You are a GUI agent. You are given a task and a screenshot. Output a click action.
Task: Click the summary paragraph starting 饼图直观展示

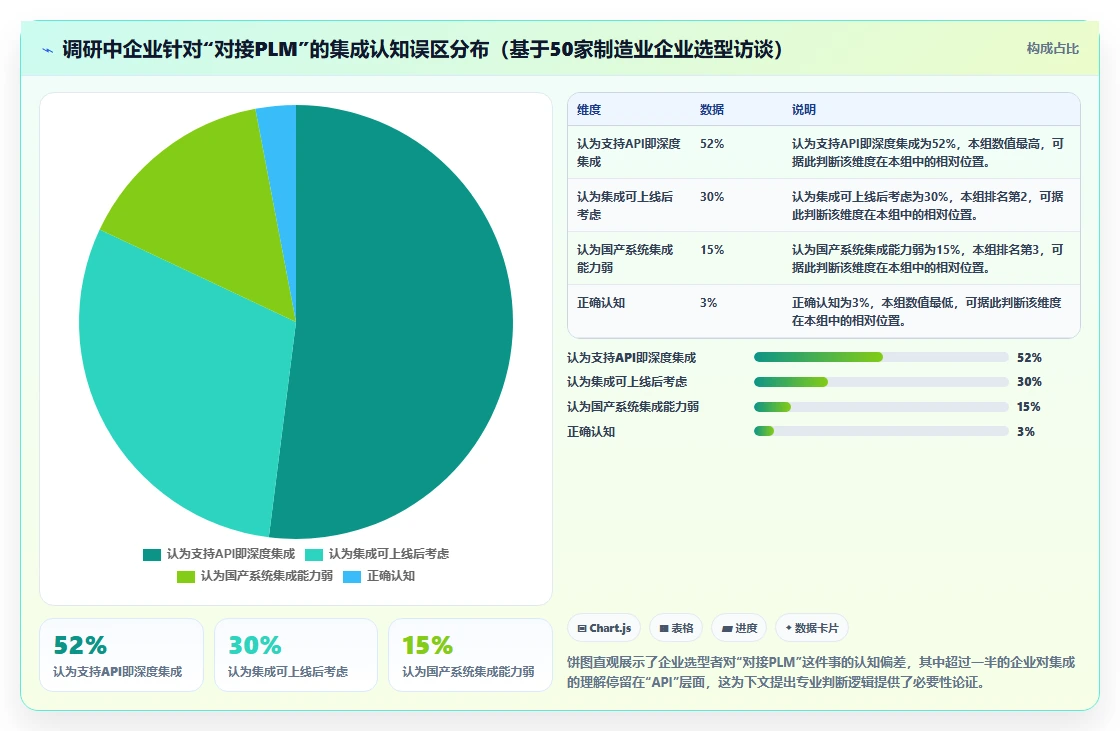821,672
